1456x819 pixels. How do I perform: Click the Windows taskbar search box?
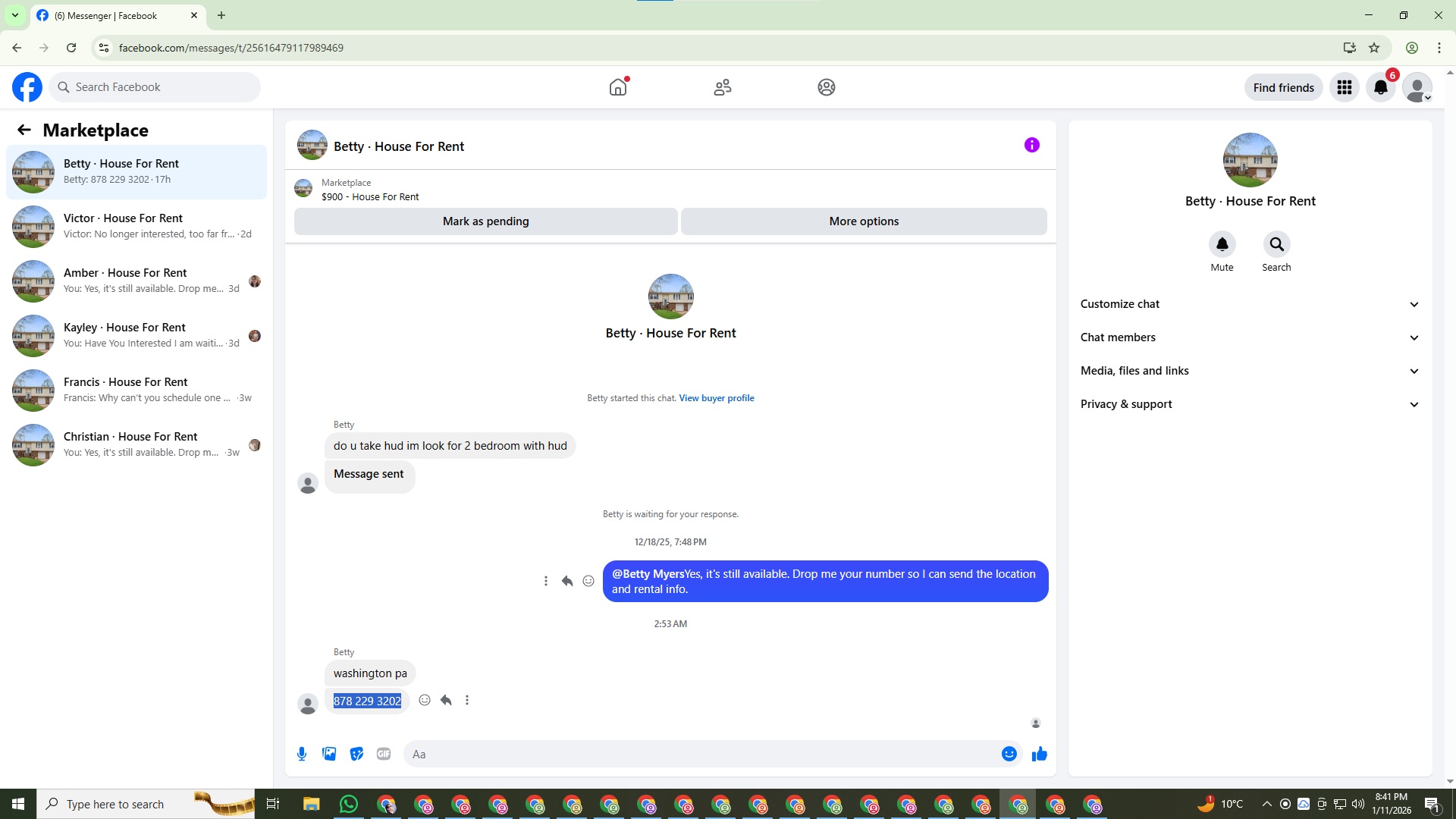[x=146, y=804]
